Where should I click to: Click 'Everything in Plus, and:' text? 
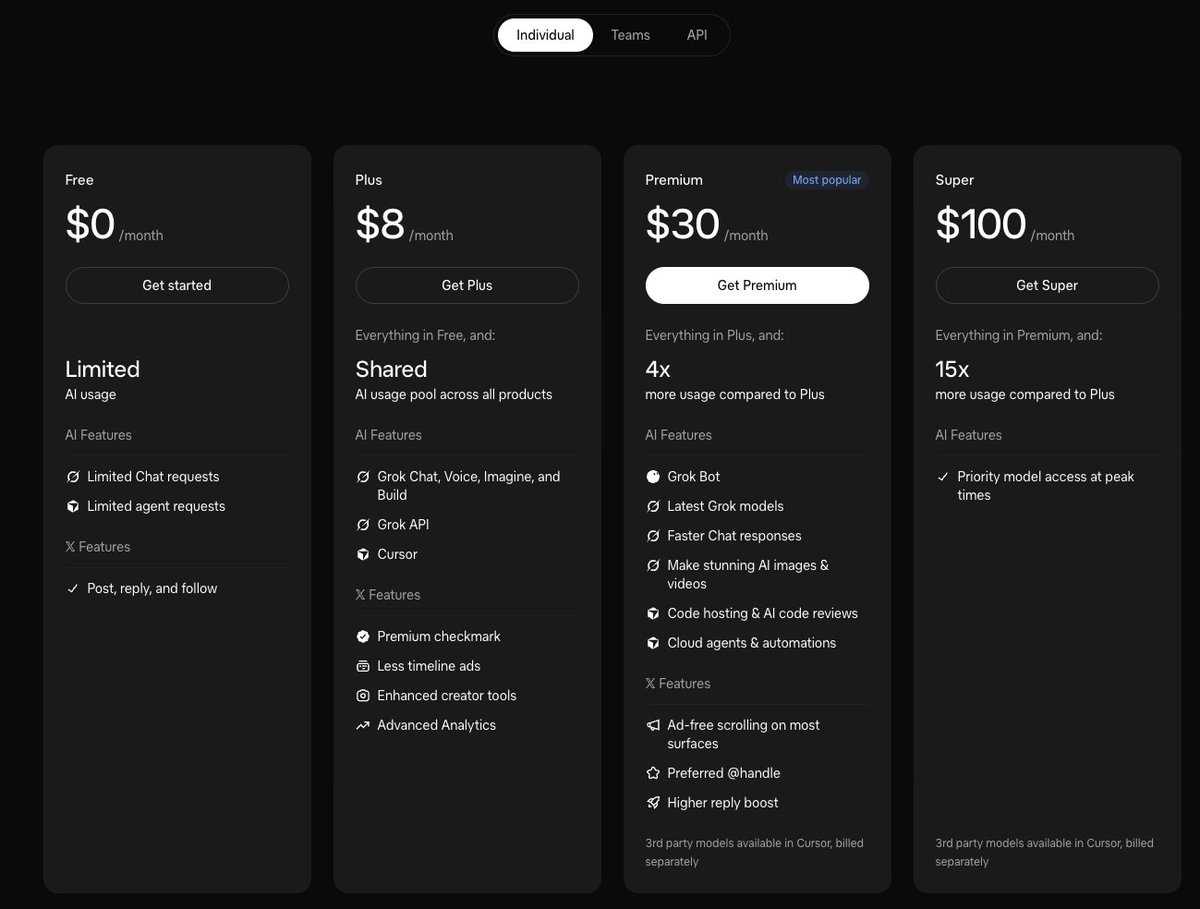coord(715,335)
